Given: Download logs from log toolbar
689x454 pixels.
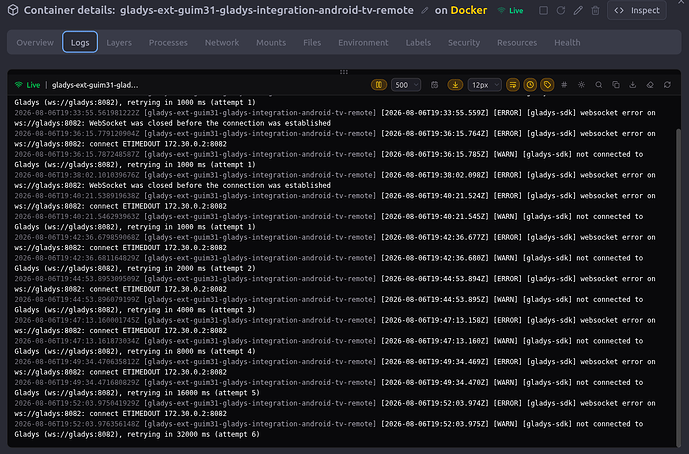Looking at the screenshot, I should tap(633, 85).
